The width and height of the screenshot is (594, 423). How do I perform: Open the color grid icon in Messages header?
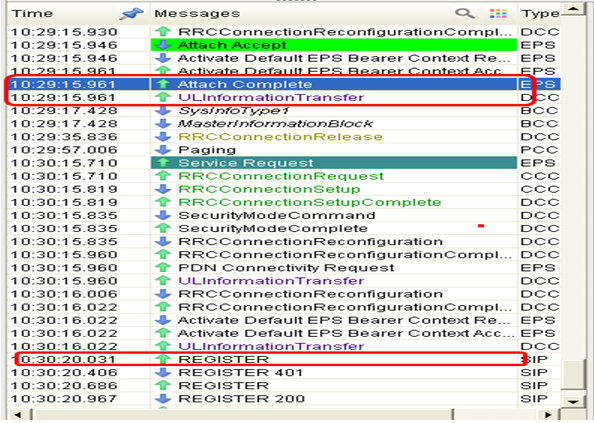pos(498,14)
